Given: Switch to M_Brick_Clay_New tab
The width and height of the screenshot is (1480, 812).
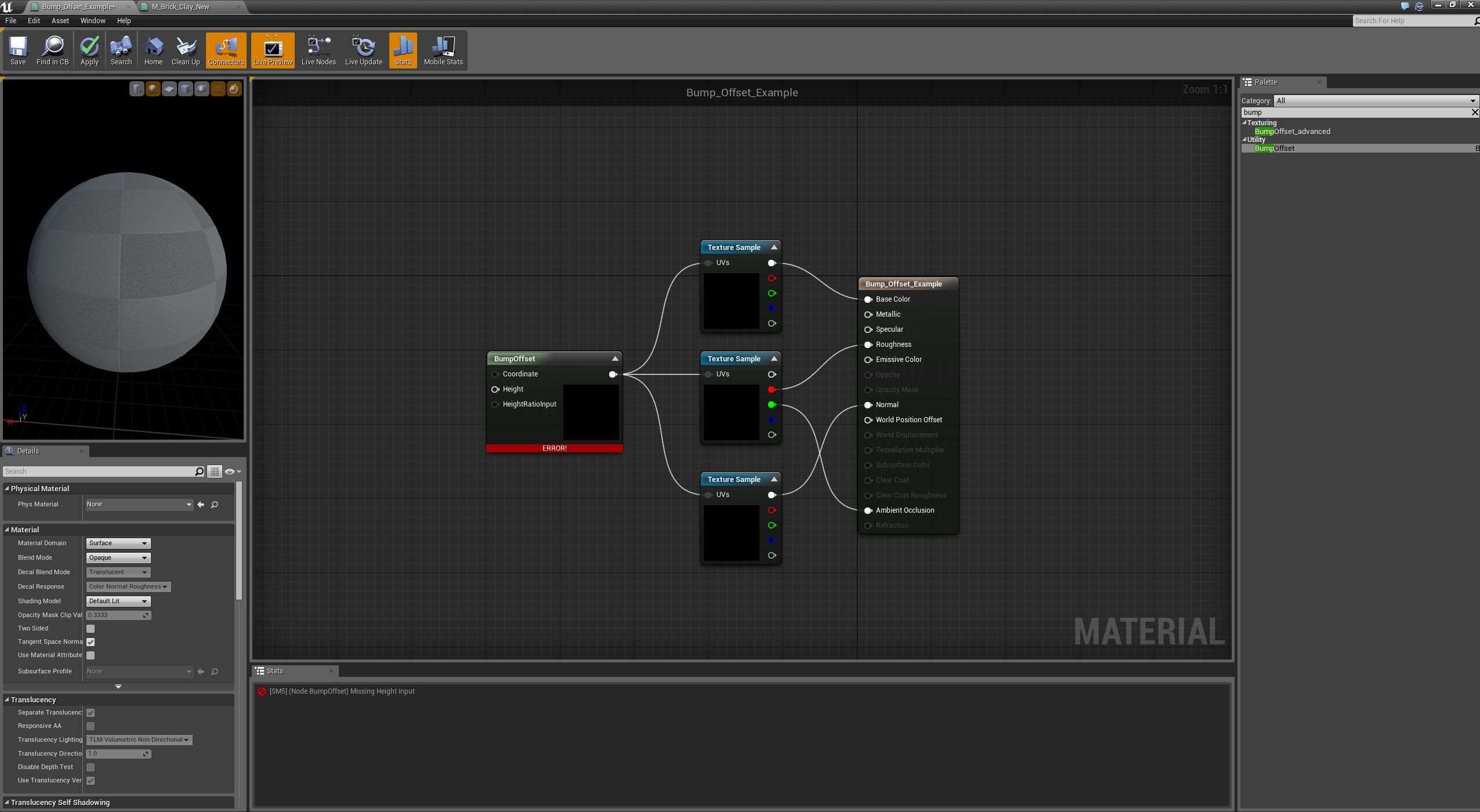Looking at the screenshot, I should pos(180,6).
